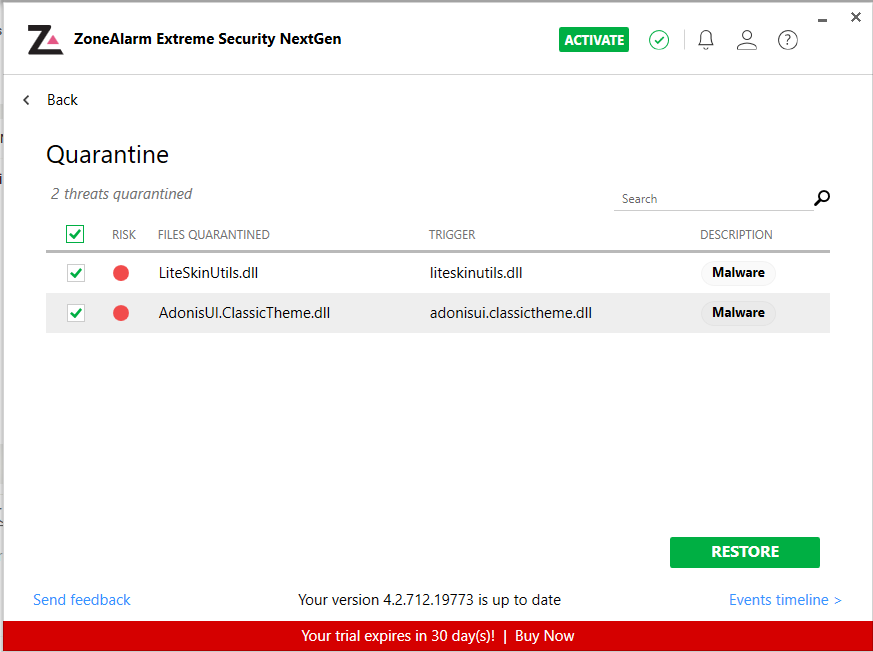The width and height of the screenshot is (873, 652).
Task: Click the RESTORE button
Action: click(x=745, y=552)
